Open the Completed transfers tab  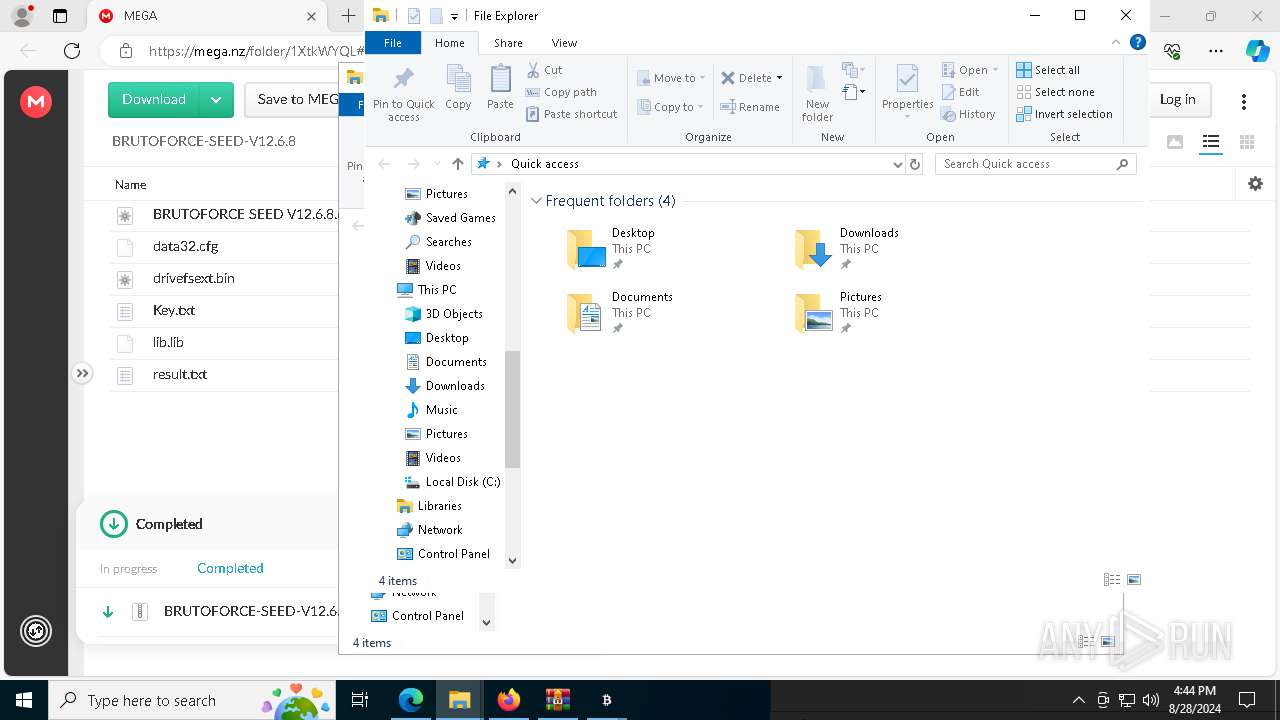tap(230, 568)
